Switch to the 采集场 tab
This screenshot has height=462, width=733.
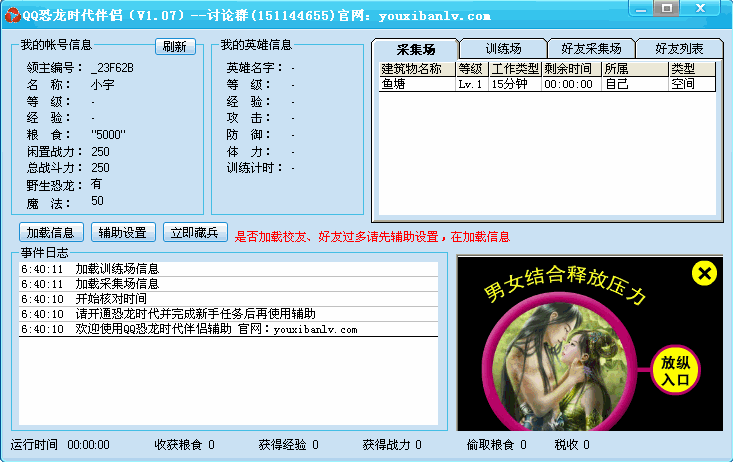(416, 49)
